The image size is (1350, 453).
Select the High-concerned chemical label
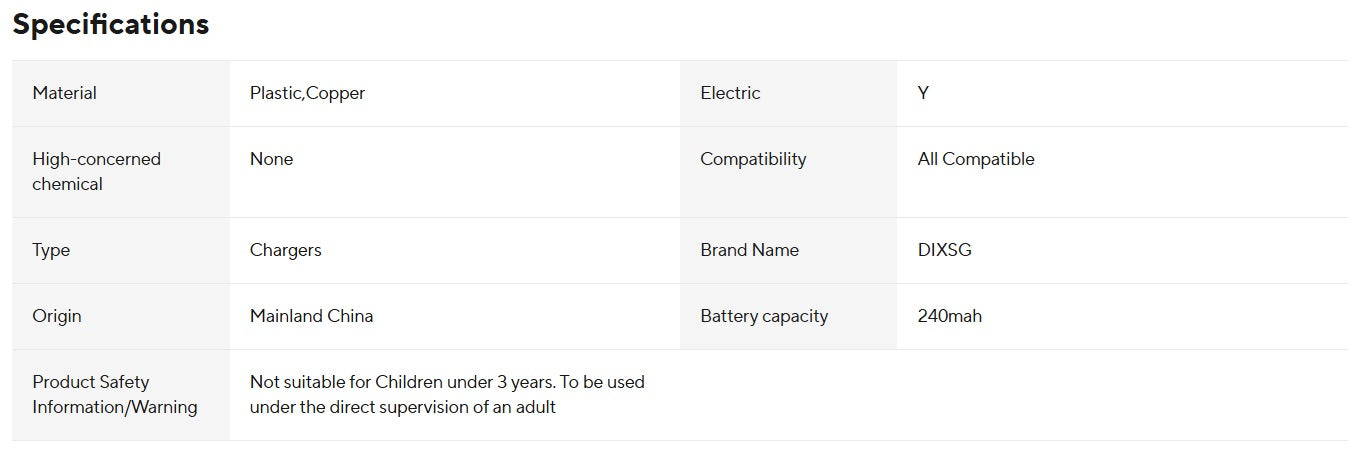[x=96, y=171]
